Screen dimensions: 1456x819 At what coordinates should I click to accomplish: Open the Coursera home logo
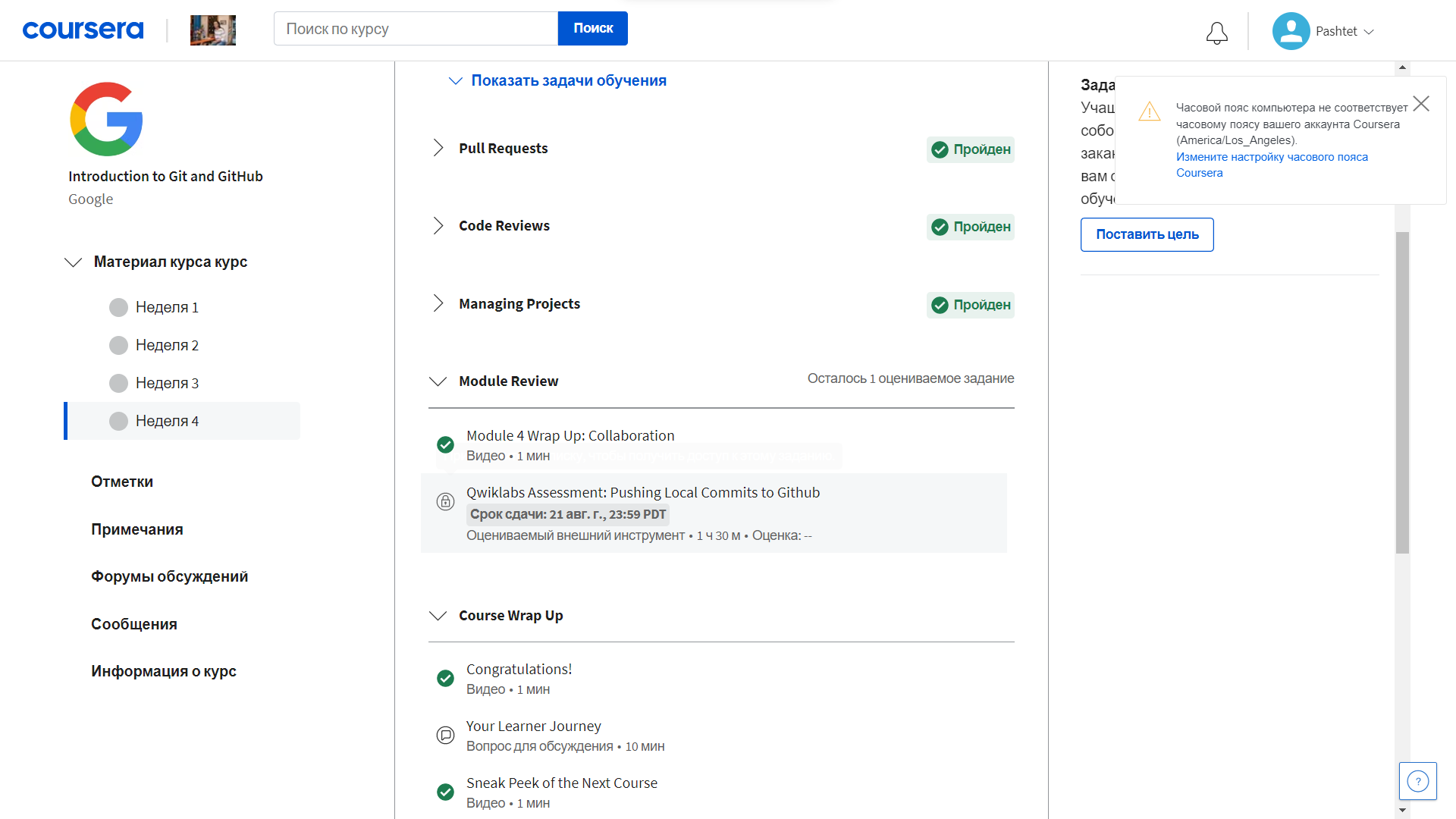coord(83,30)
